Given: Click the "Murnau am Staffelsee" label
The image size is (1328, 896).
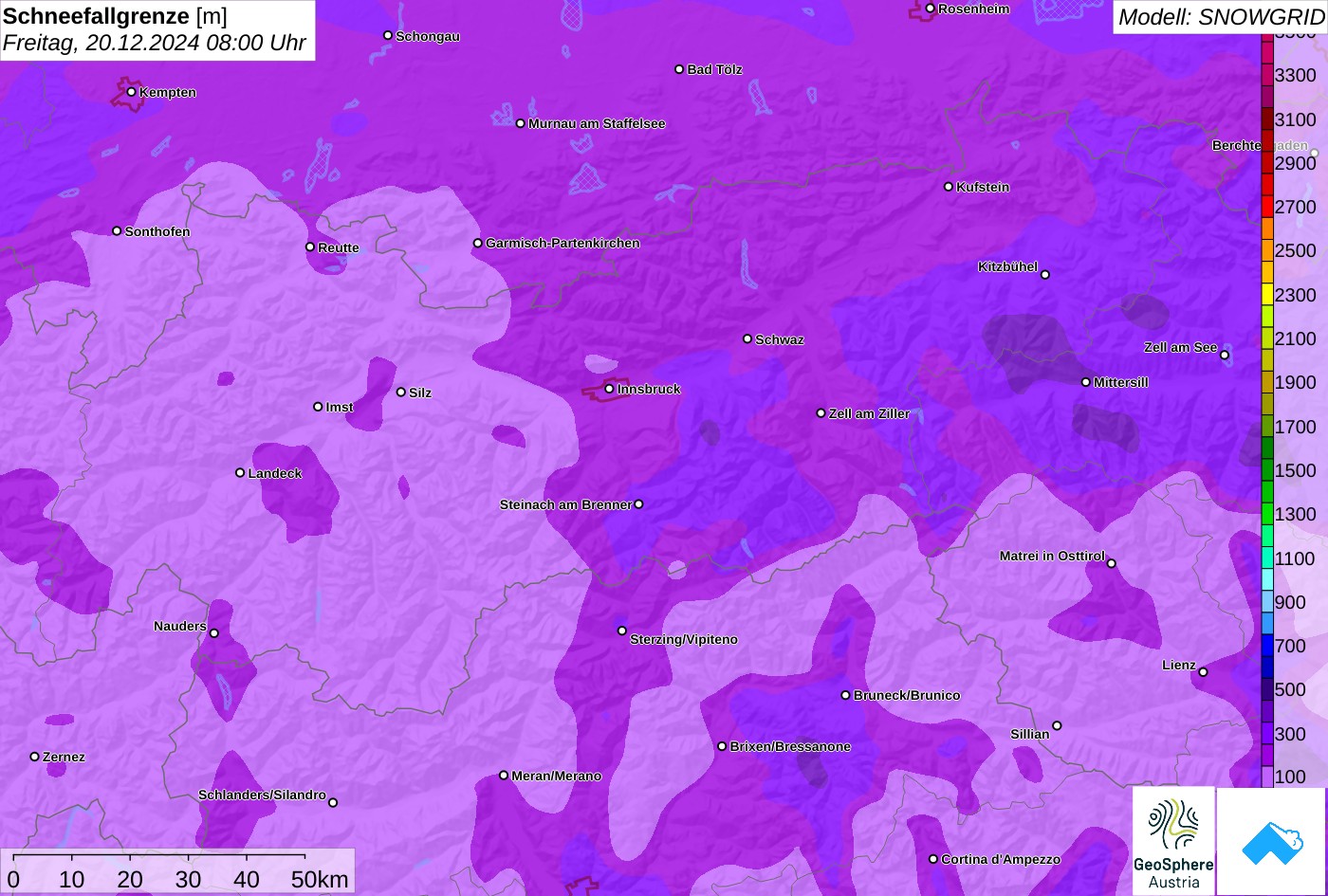Looking at the screenshot, I should pos(597,124).
